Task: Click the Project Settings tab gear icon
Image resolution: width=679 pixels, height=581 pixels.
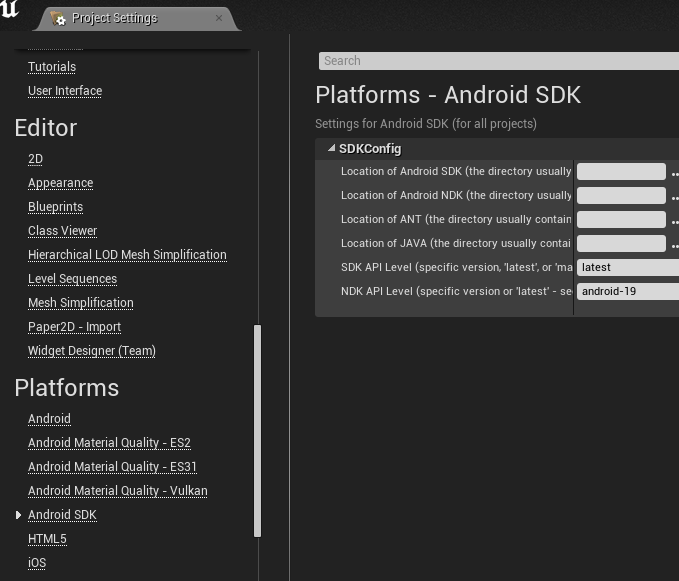Action: coord(58,18)
